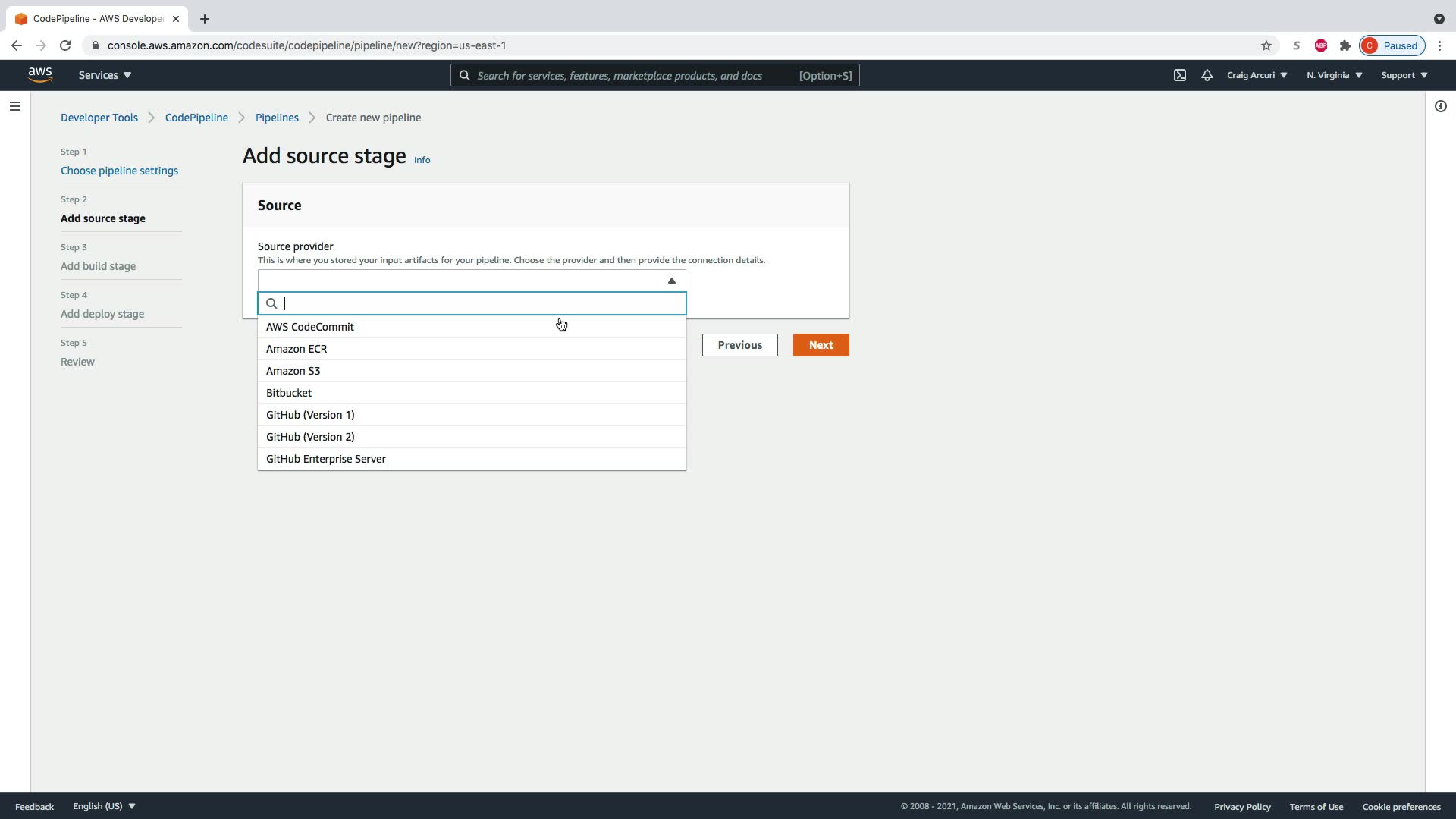Expand the Services menu

105,75
